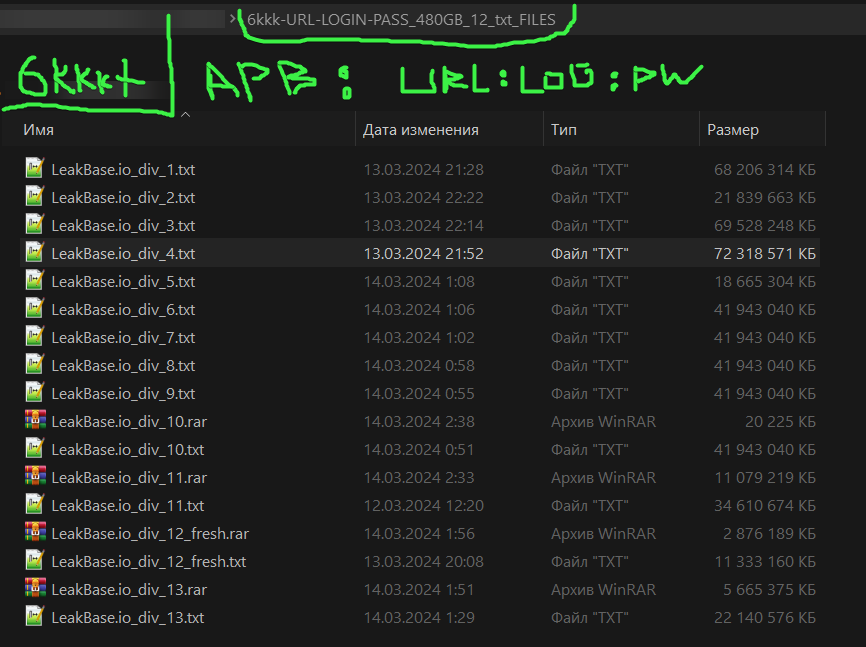Click Архив WinRAR type of LeakBase.io_div_13.rar
Image resolution: width=866 pixels, height=647 pixels.
(x=603, y=590)
